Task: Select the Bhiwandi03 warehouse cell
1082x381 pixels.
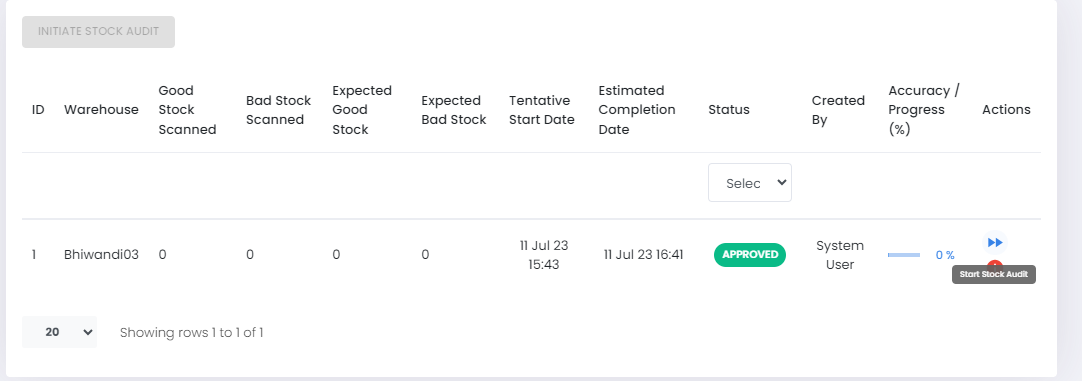Action: point(101,255)
